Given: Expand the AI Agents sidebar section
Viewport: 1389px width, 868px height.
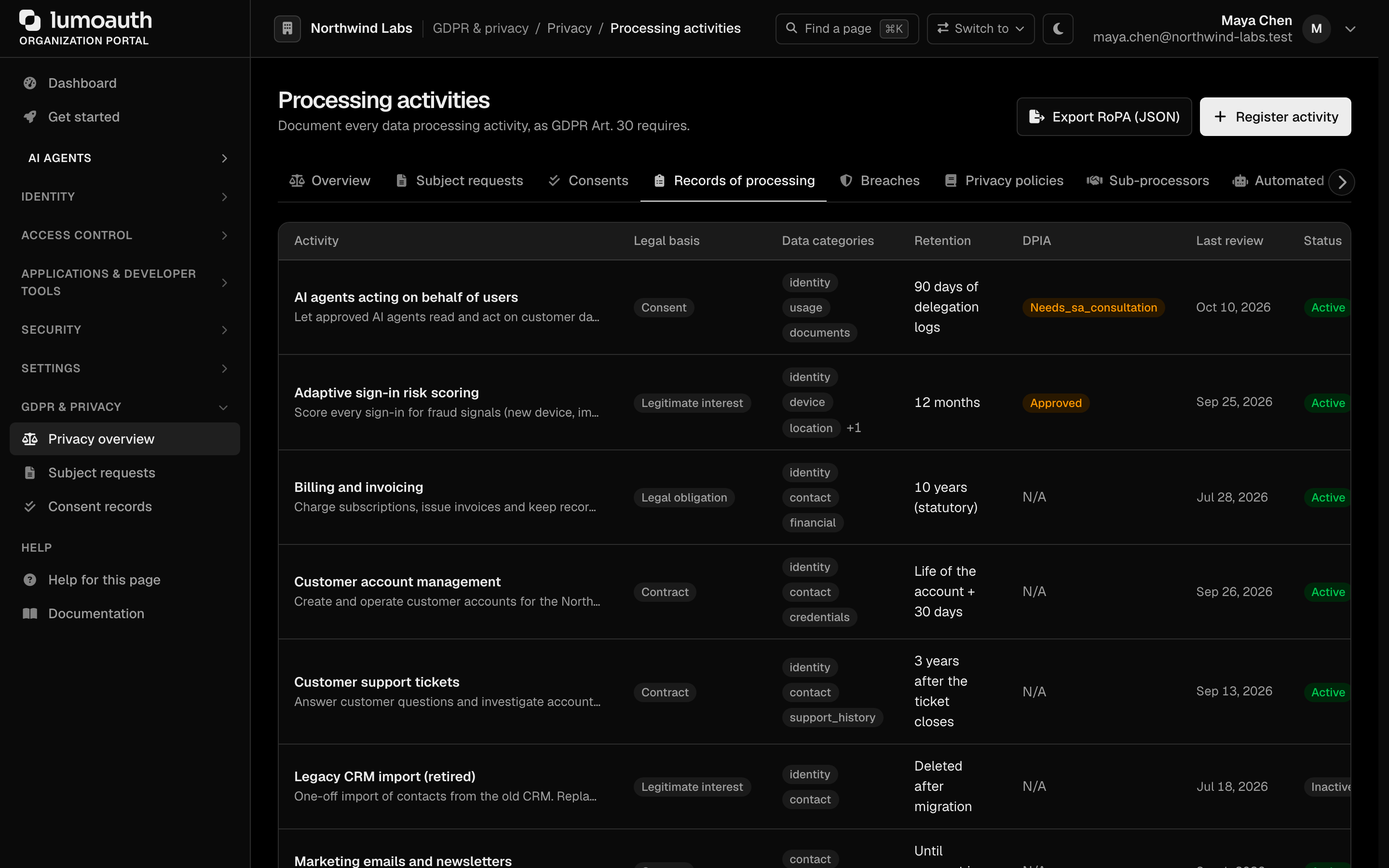Looking at the screenshot, I should [x=124, y=158].
